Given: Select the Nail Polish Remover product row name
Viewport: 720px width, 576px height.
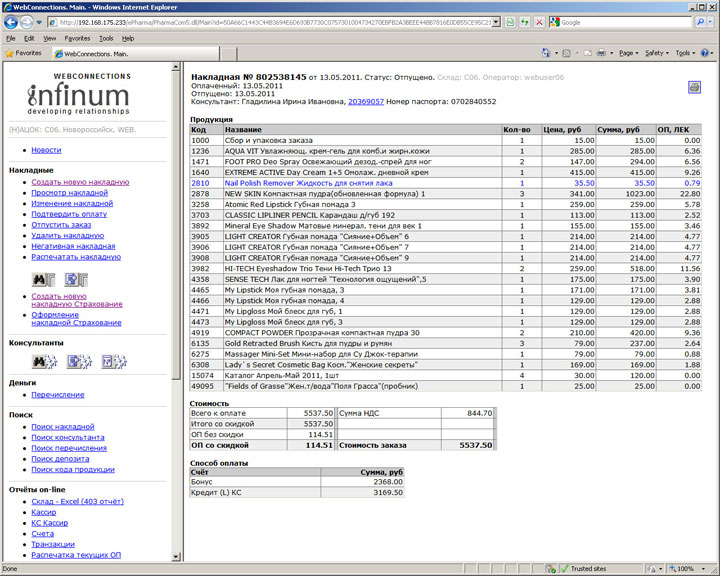Looking at the screenshot, I should (x=309, y=183).
